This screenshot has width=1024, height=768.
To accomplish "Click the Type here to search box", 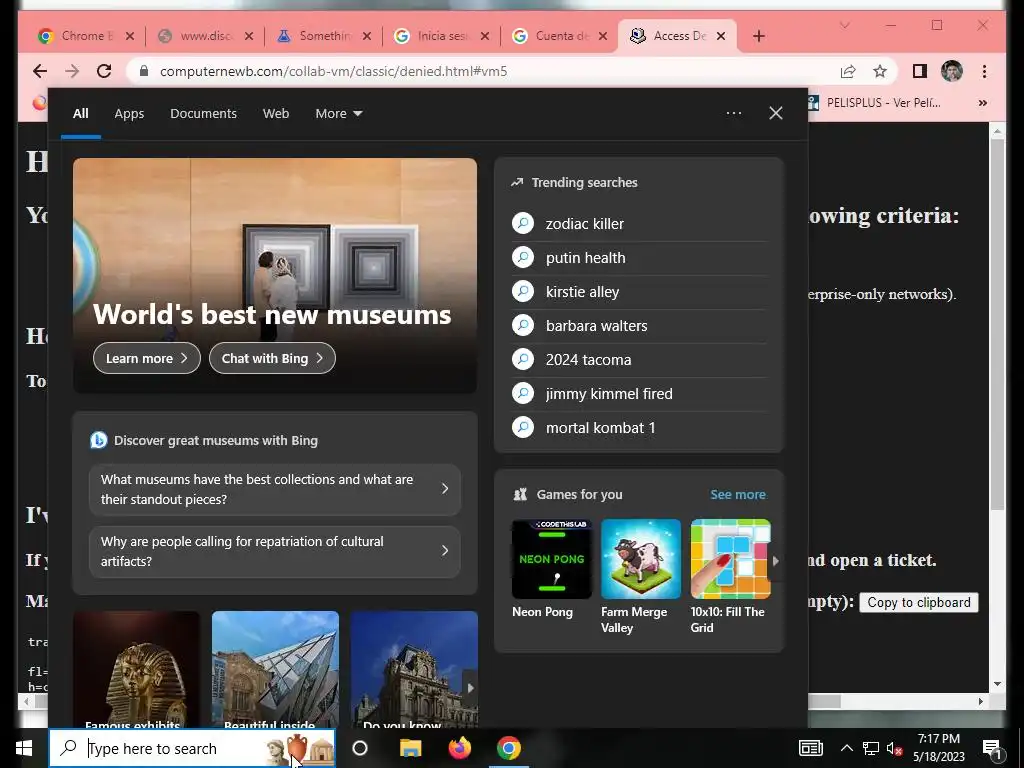I will click(192, 748).
